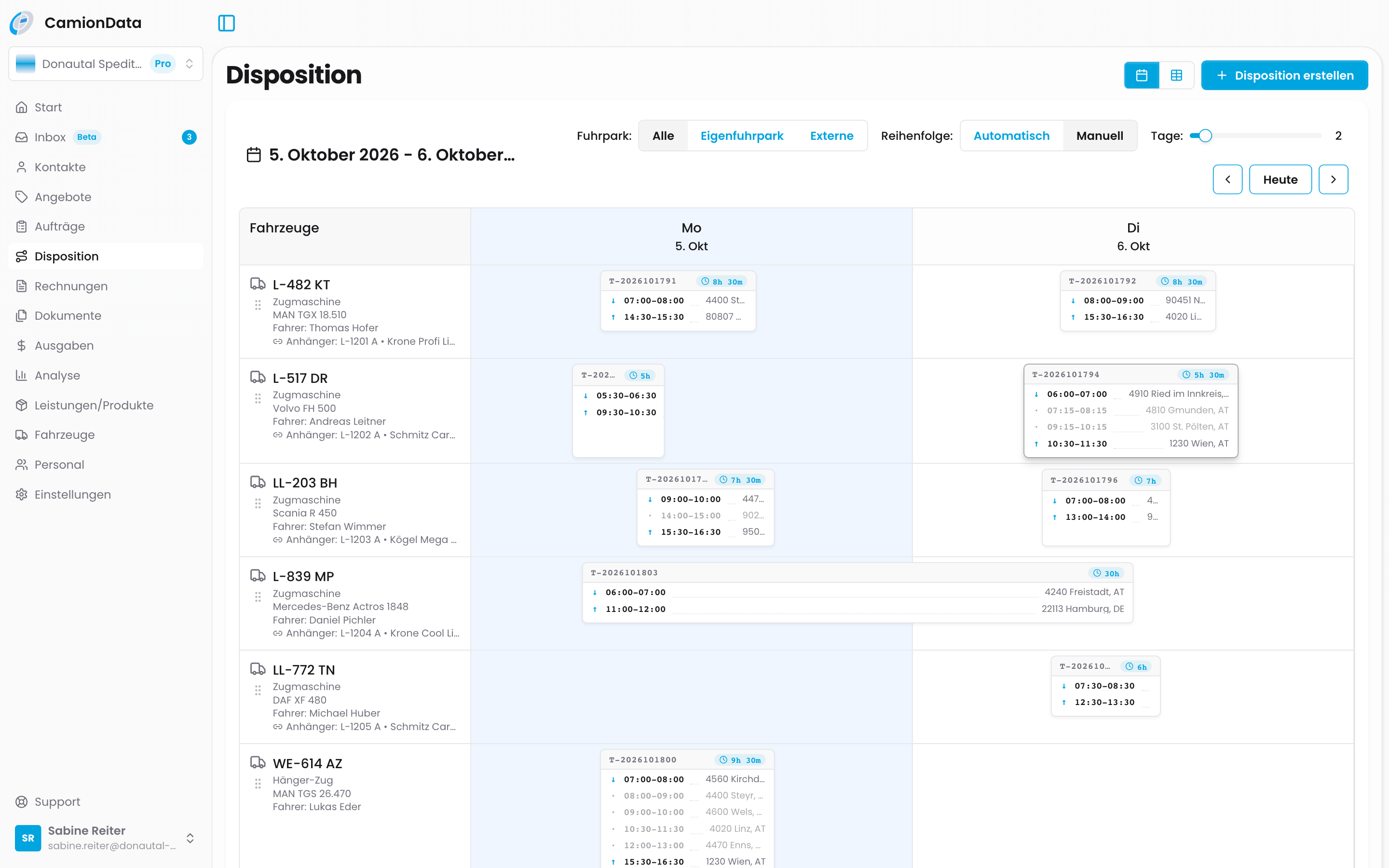Set order to Automatisch
This screenshot has width=1389, height=868.
(x=1011, y=136)
